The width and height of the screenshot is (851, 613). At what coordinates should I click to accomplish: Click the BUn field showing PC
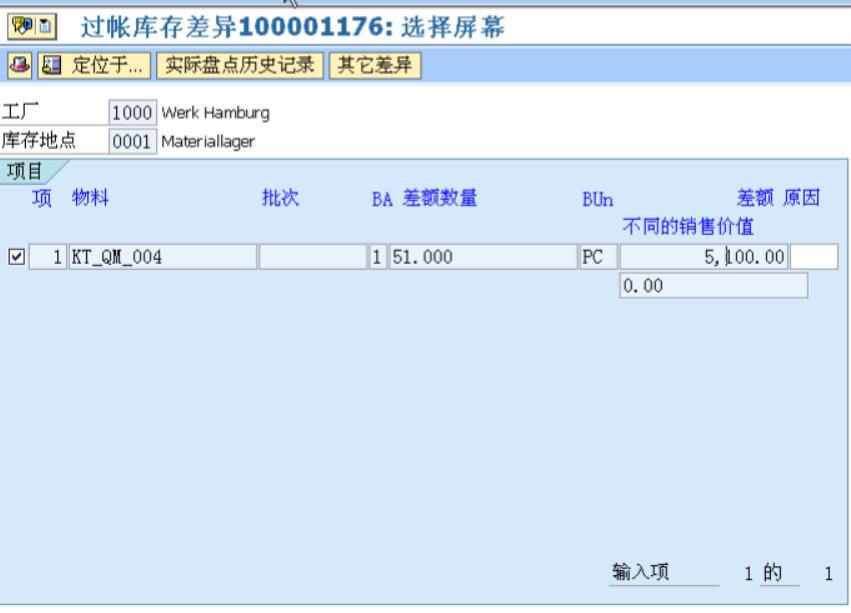(597, 256)
